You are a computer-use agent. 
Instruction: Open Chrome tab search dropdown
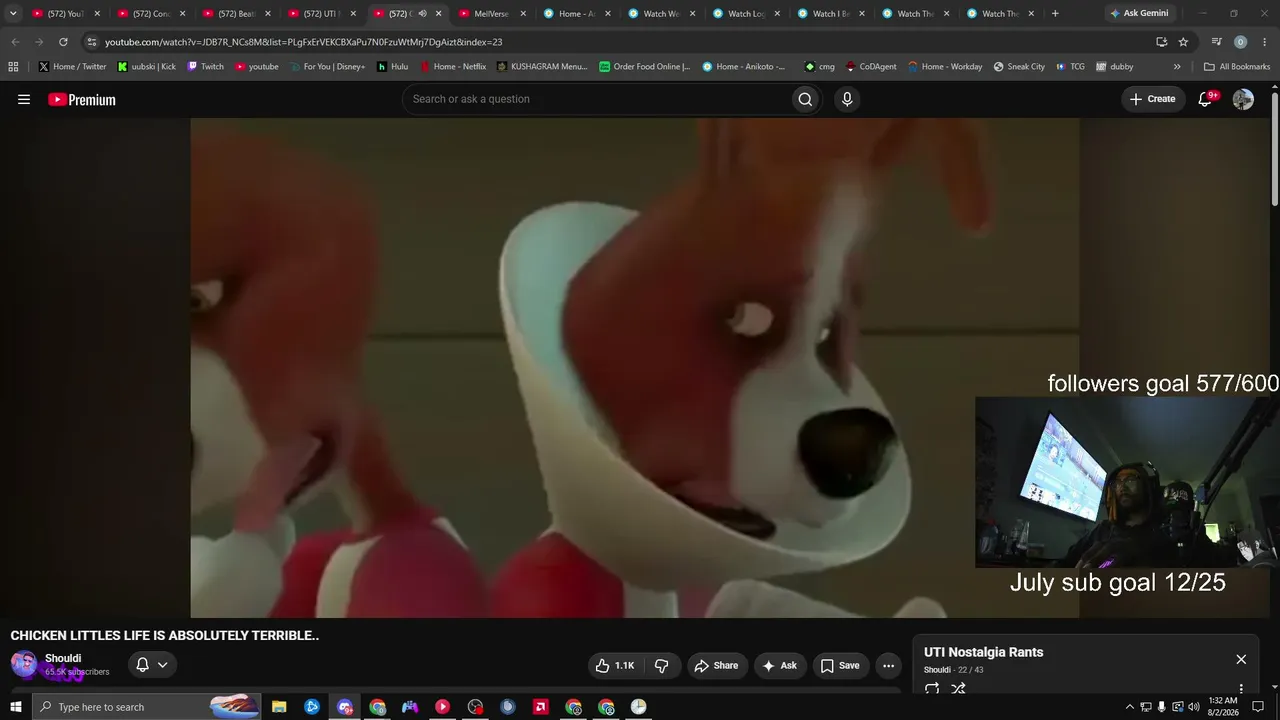pyautogui.click(x=13, y=14)
